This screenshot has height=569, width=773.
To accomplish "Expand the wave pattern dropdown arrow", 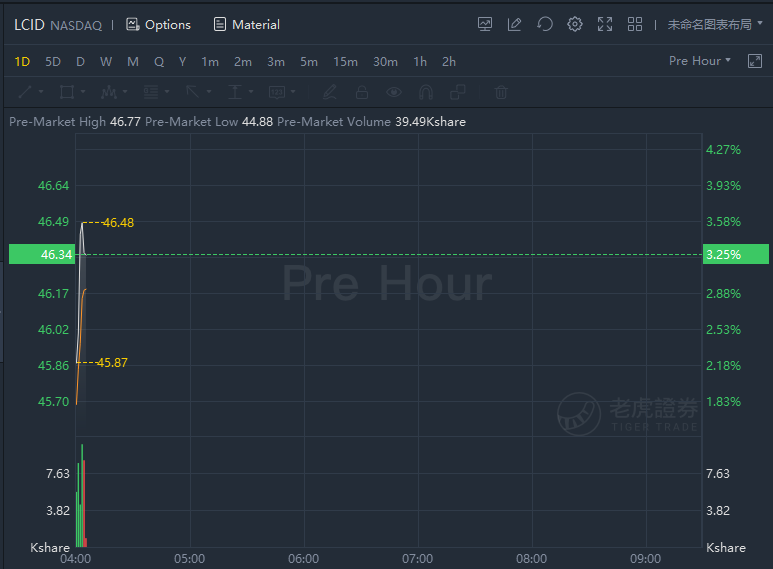I will (125, 92).
